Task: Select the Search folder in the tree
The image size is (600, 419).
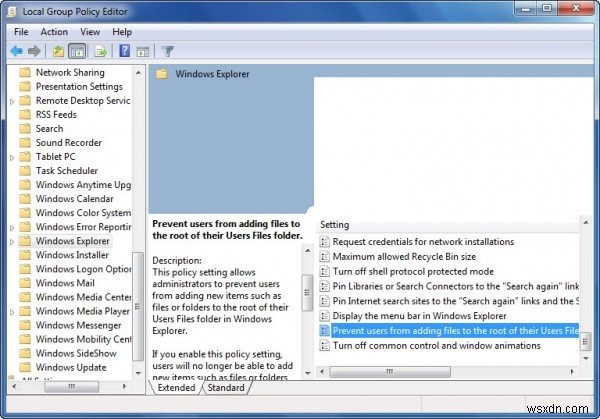Action: click(49, 129)
